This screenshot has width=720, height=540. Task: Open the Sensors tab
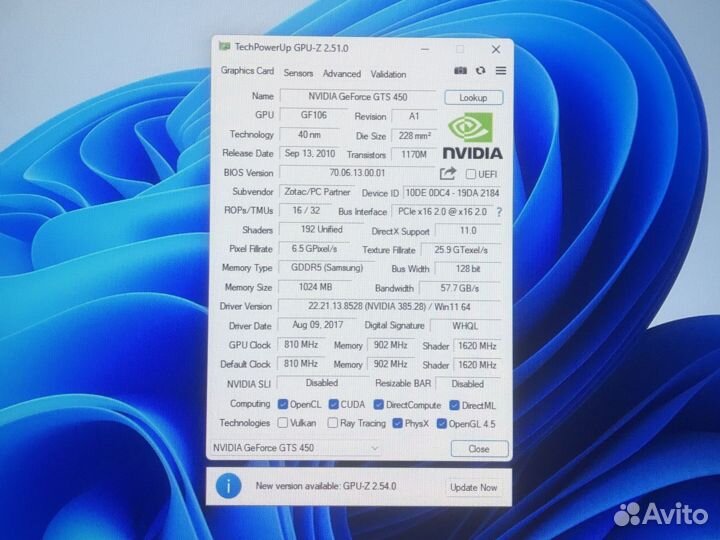pos(298,73)
